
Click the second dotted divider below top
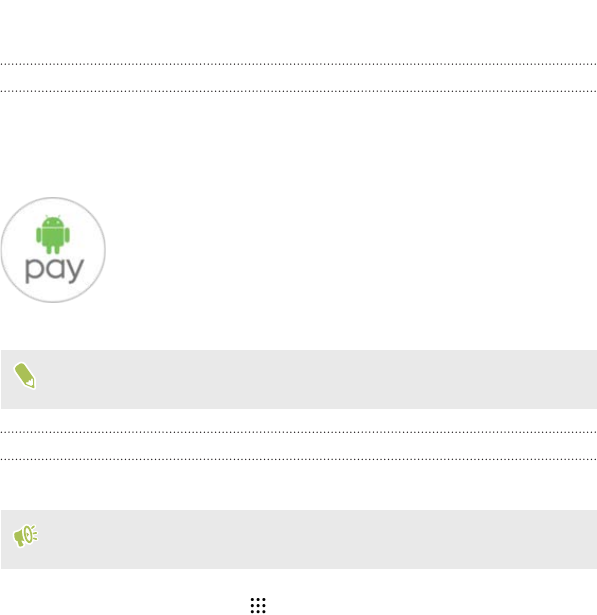pyautogui.click(x=298, y=91)
